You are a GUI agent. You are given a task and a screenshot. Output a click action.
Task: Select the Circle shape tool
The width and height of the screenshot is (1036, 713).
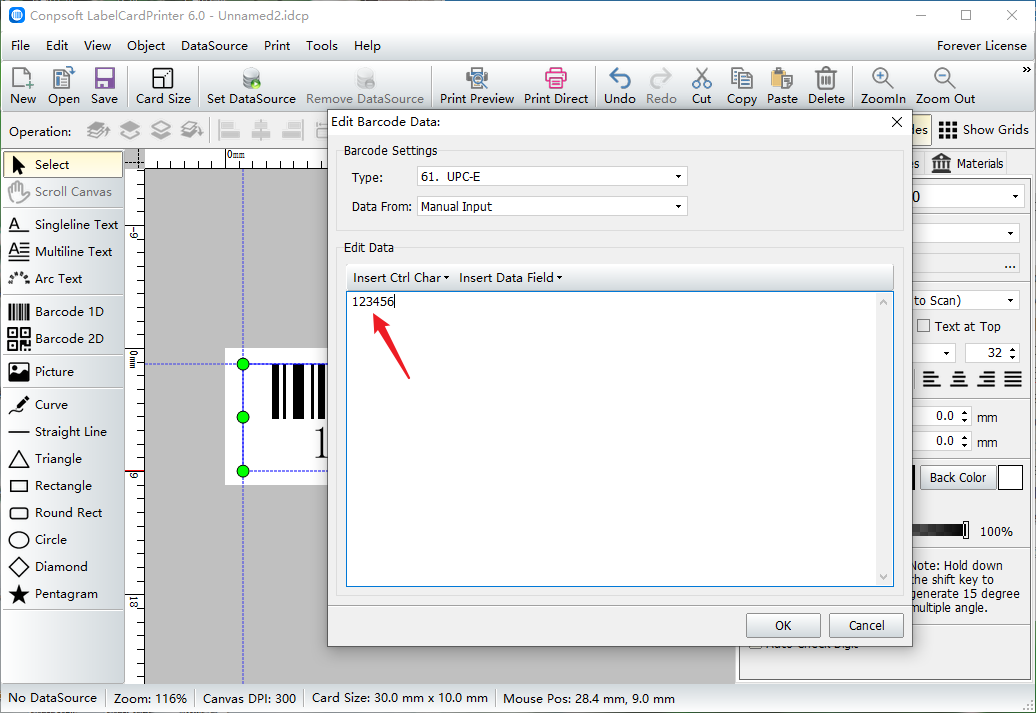[x=63, y=540]
